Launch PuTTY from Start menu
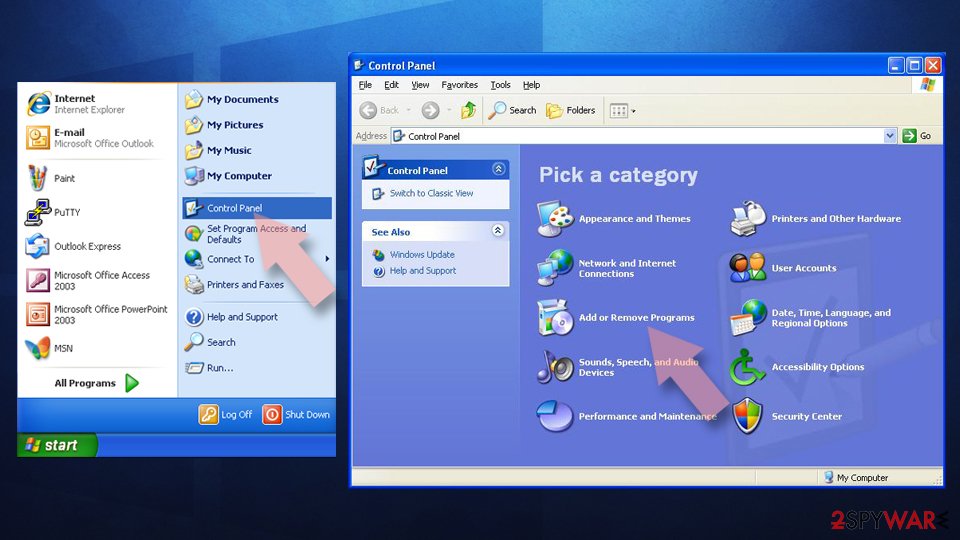The height and width of the screenshot is (540, 960). pos(53,212)
